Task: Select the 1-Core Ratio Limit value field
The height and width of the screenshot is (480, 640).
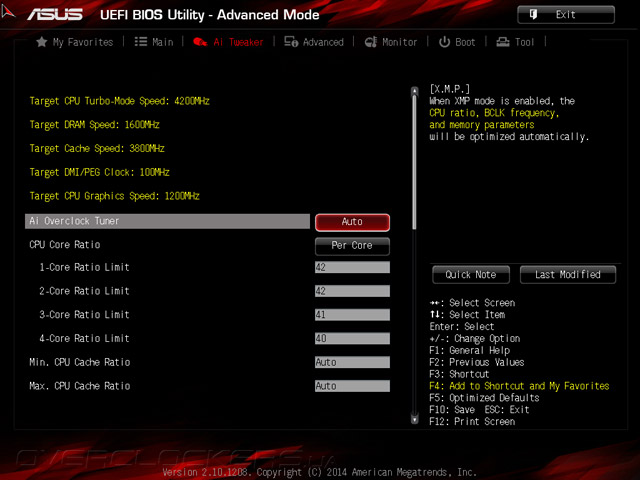Action: [x=352, y=267]
